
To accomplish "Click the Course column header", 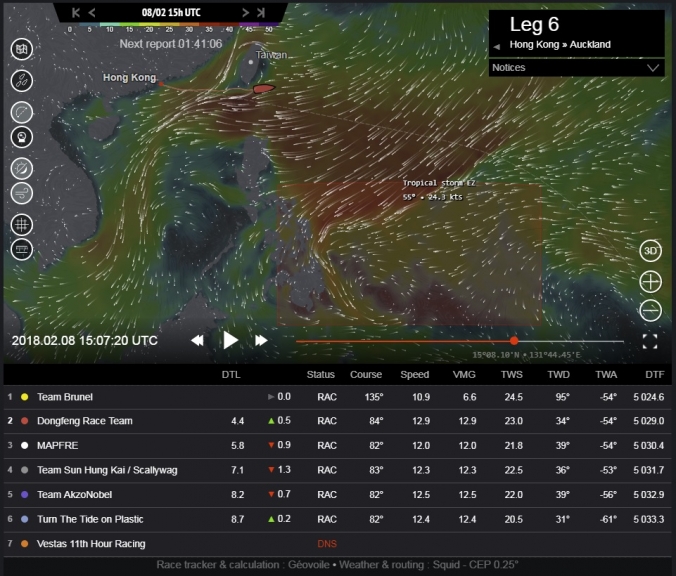I will [x=366, y=375].
